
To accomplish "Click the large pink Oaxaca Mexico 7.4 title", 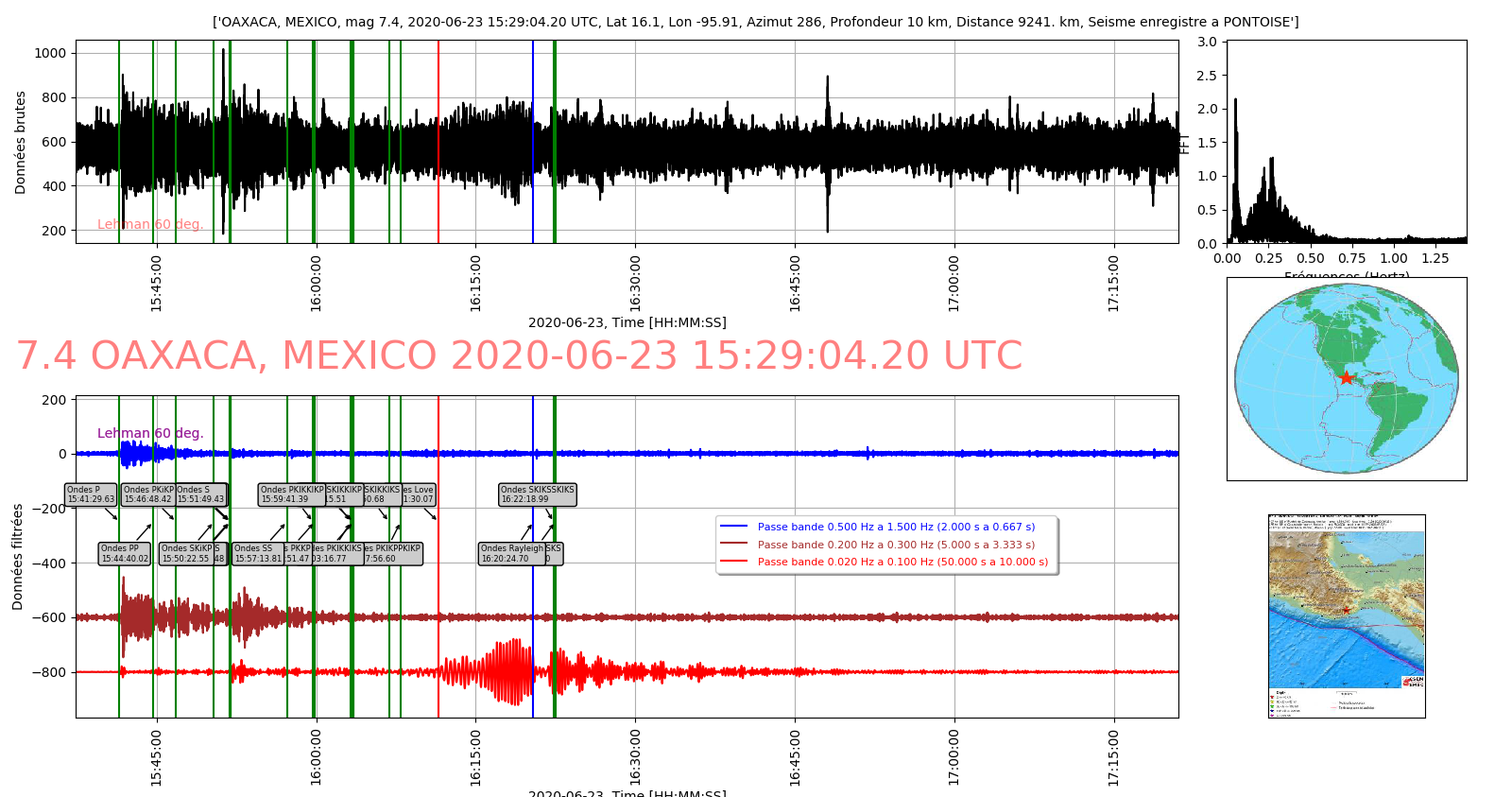I will point(519,355).
